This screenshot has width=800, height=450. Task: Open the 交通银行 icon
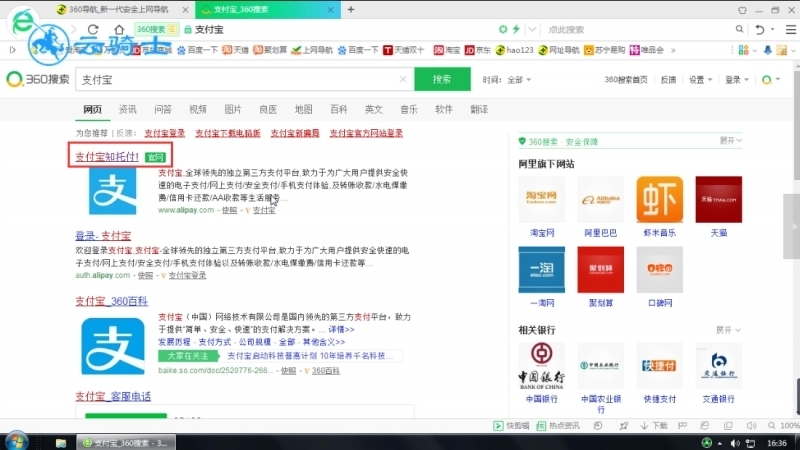point(719,366)
